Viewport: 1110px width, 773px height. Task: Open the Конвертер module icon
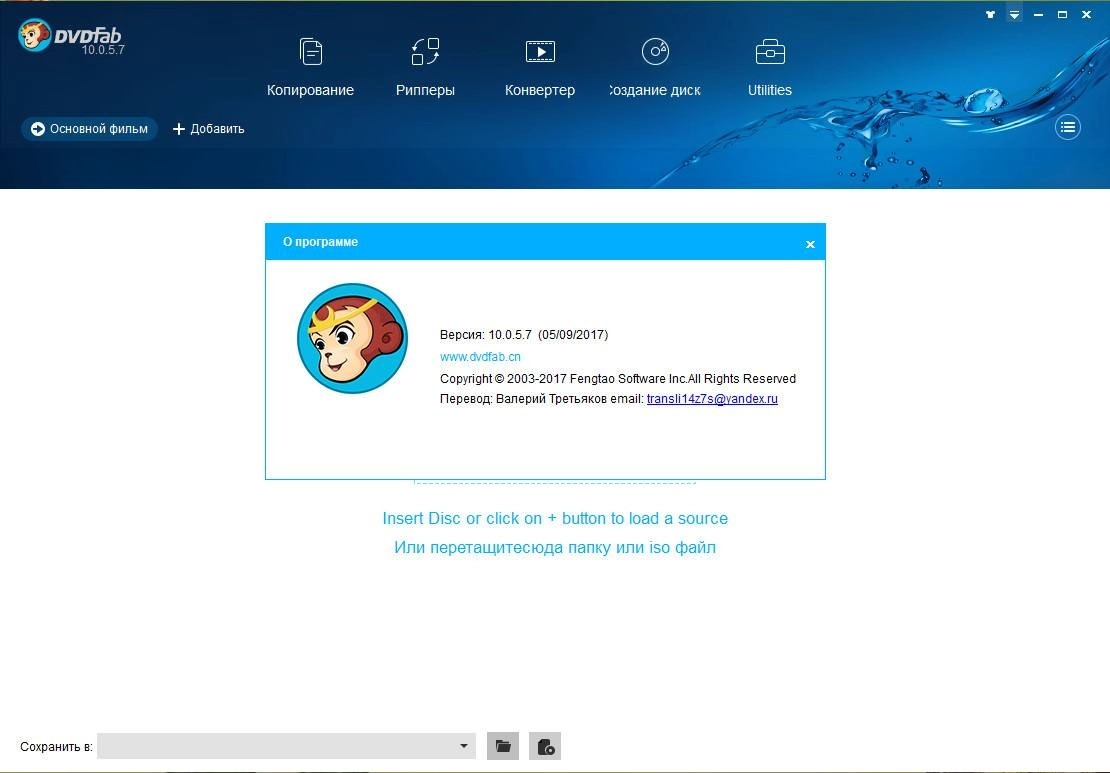pyautogui.click(x=540, y=52)
